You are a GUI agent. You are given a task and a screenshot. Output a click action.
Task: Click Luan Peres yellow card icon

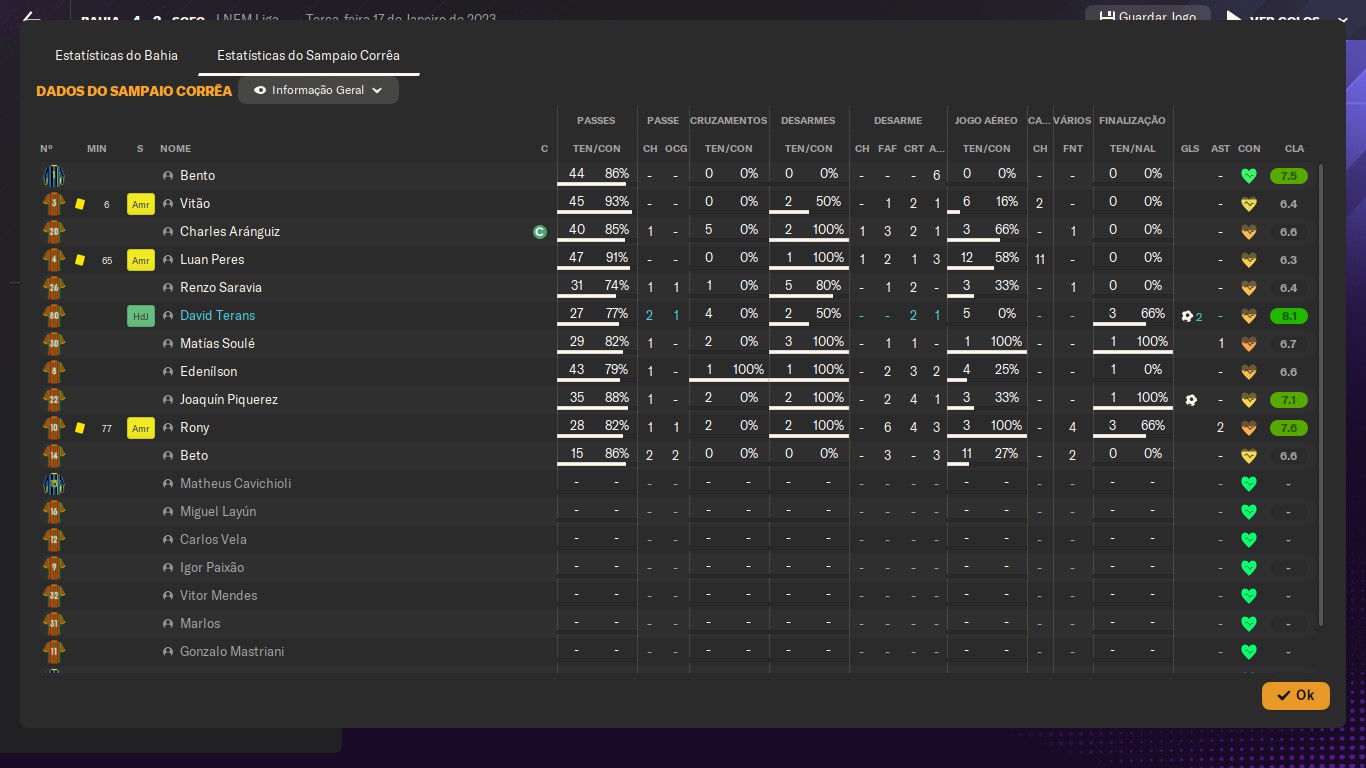(80, 260)
